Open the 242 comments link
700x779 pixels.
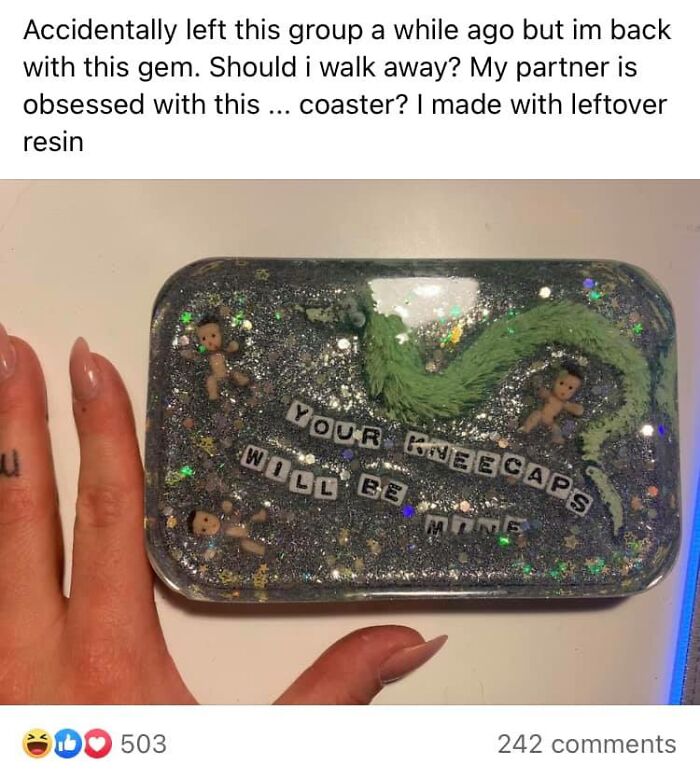point(587,744)
